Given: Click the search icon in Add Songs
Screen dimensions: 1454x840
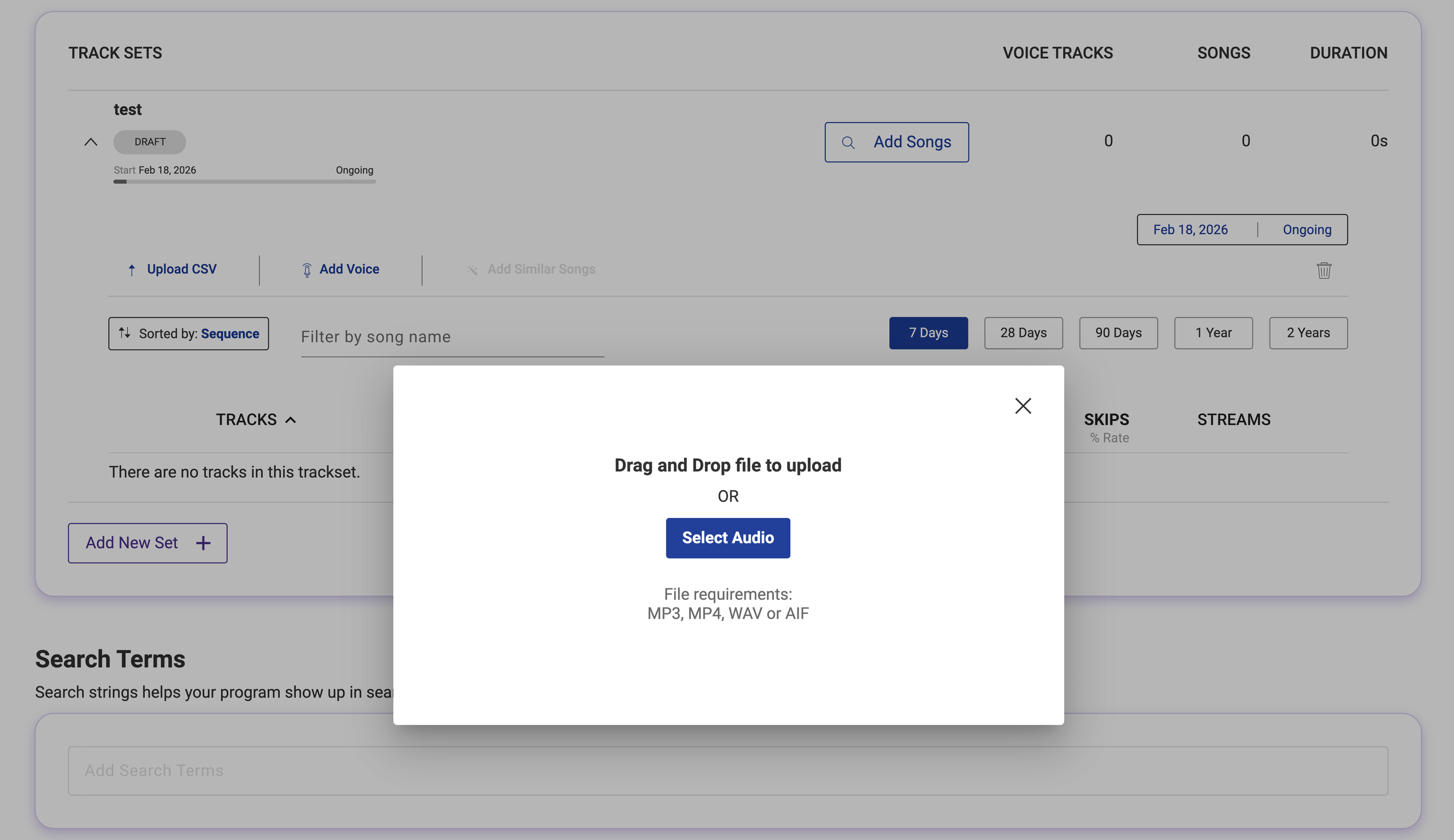Looking at the screenshot, I should [848, 142].
